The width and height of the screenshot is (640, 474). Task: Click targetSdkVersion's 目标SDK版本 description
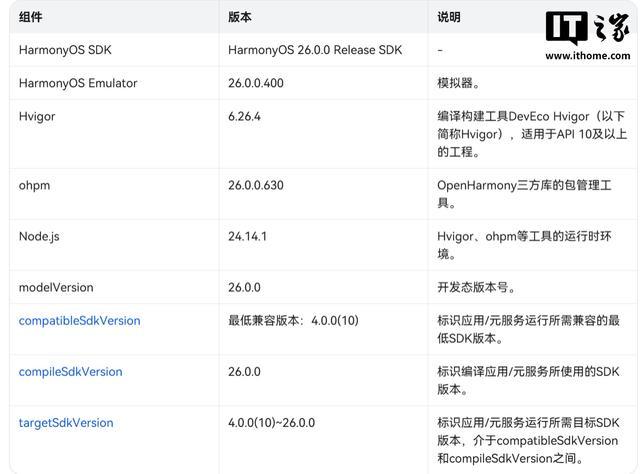[x=529, y=441]
